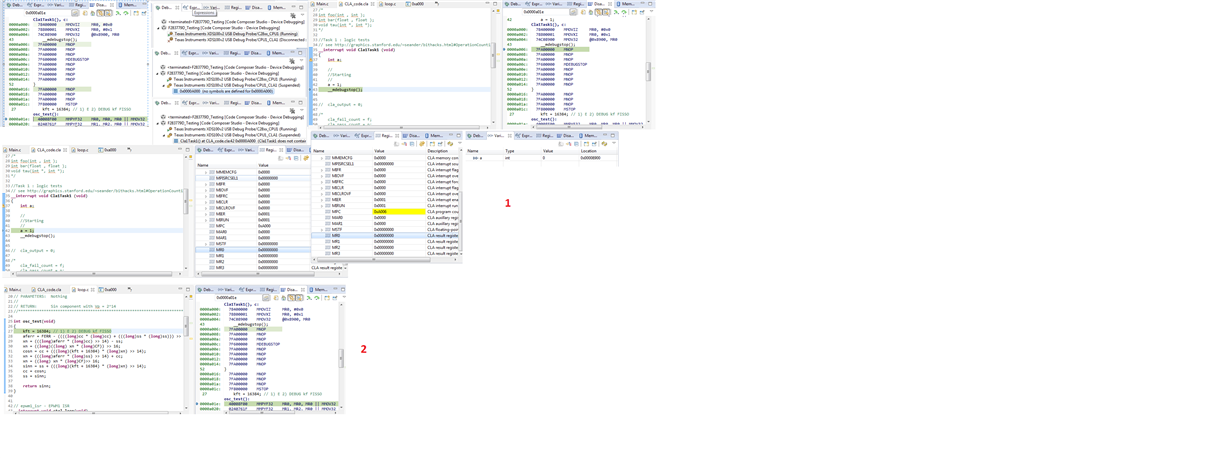
Task: Click Type column header in Variables view
Action: 522,151
